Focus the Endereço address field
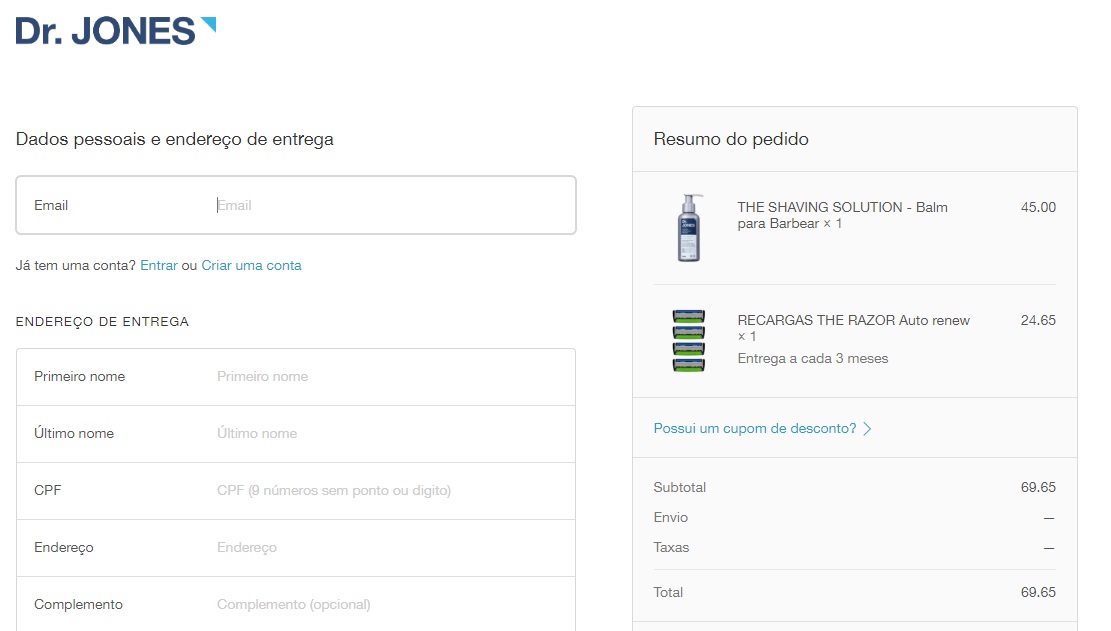The width and height of the screenshot is (1111, 631). click(296, 547)
